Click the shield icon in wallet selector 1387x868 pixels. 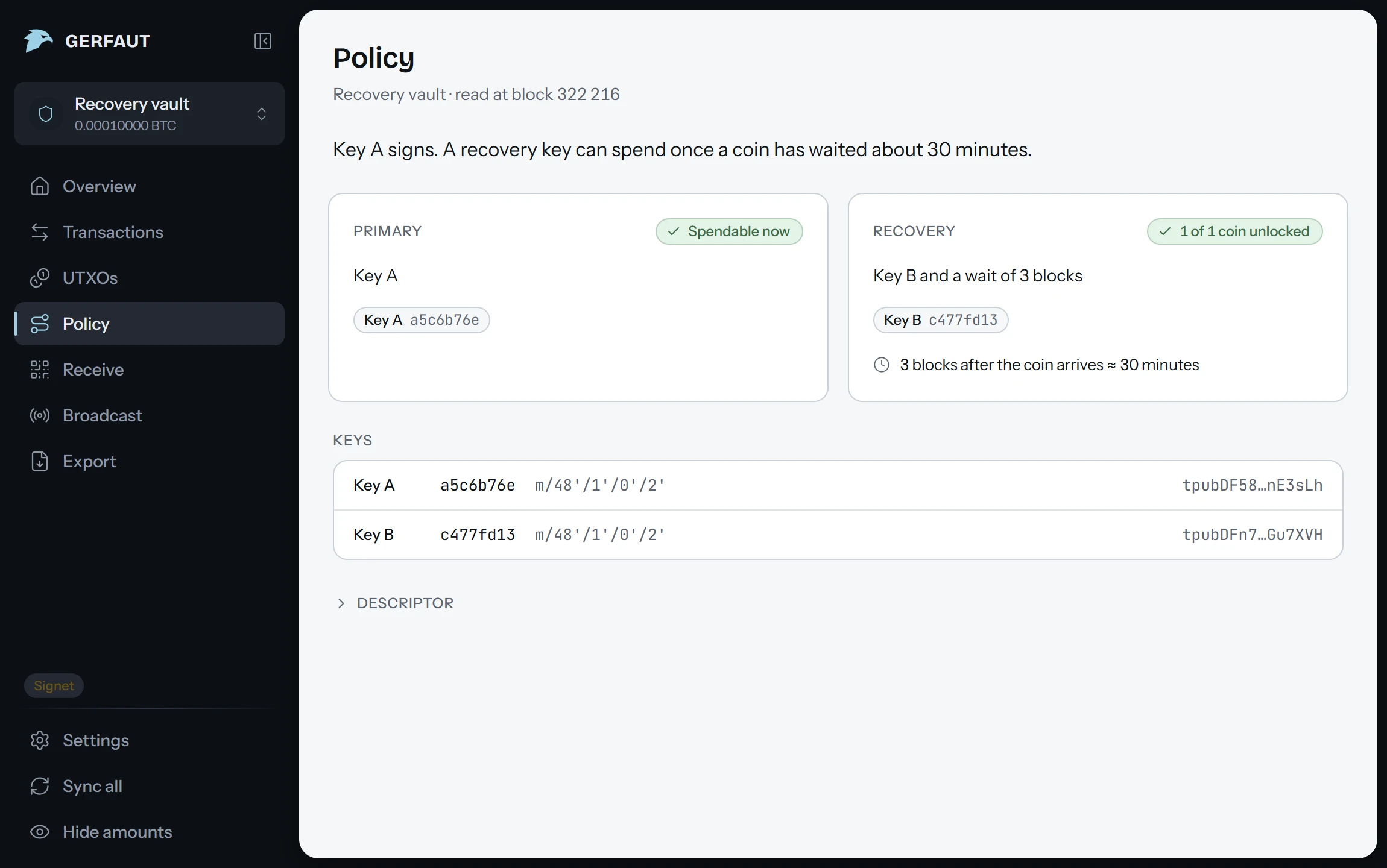coord(46,114)
